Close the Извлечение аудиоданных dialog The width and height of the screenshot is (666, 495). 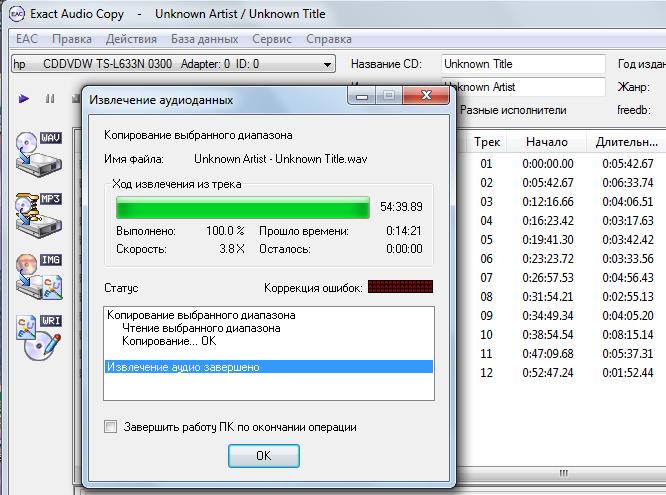[x=426, y=95]
